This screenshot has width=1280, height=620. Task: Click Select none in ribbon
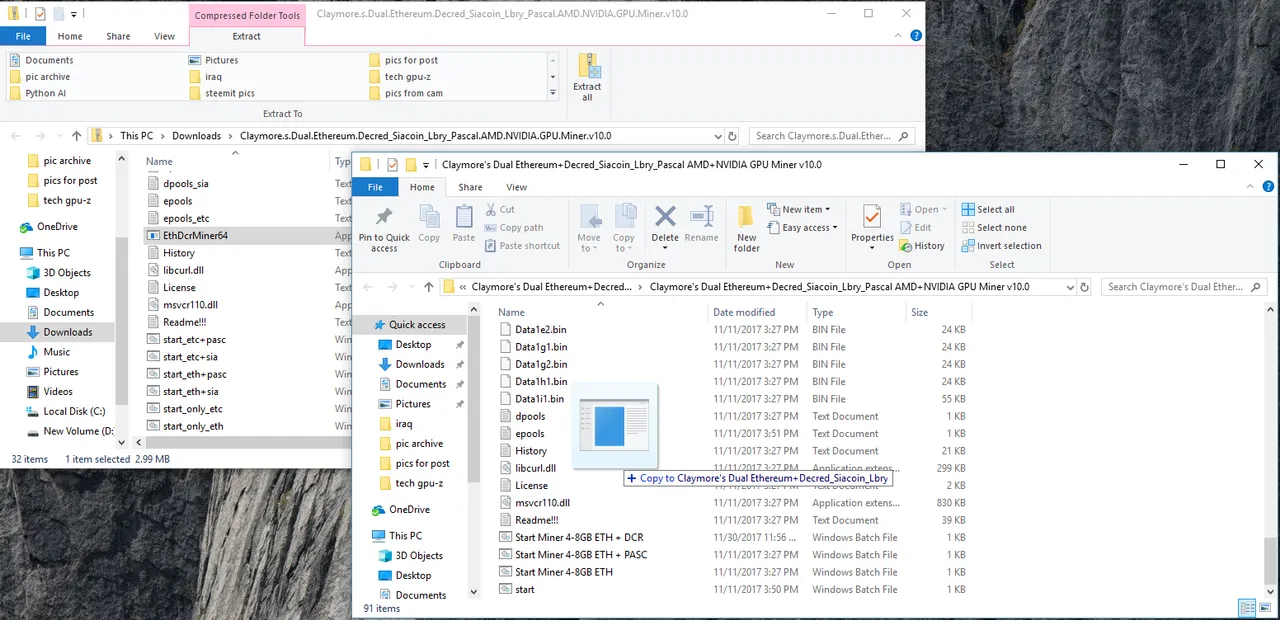tap(994, 228)
